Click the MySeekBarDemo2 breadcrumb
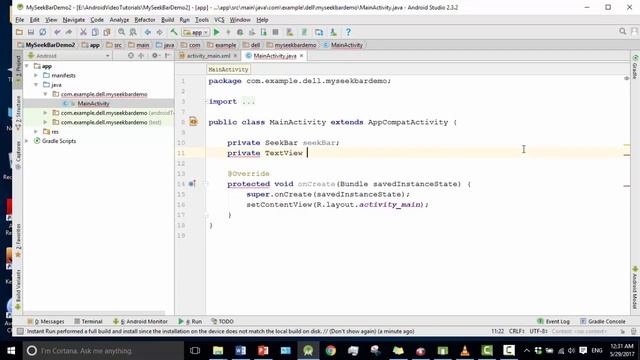 click(x=46, y=45)
